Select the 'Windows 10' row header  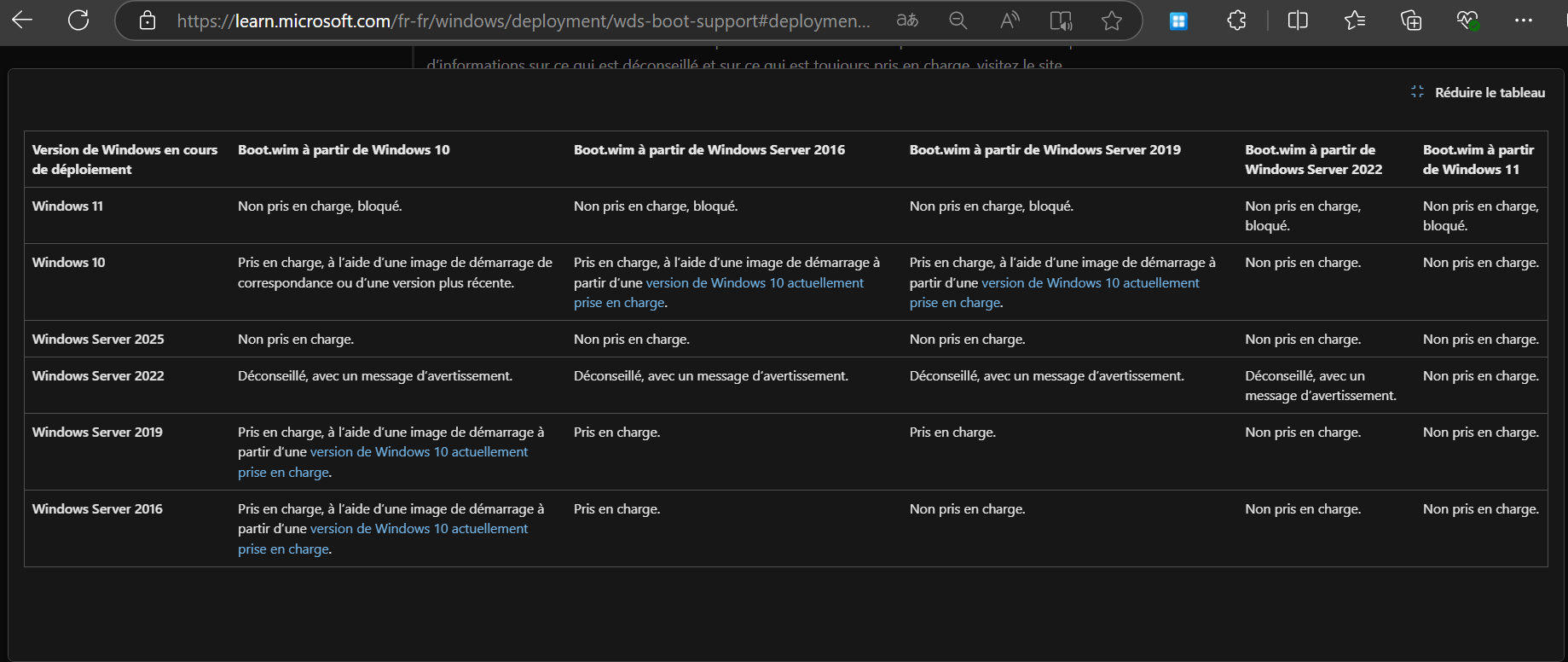(68, 262)
